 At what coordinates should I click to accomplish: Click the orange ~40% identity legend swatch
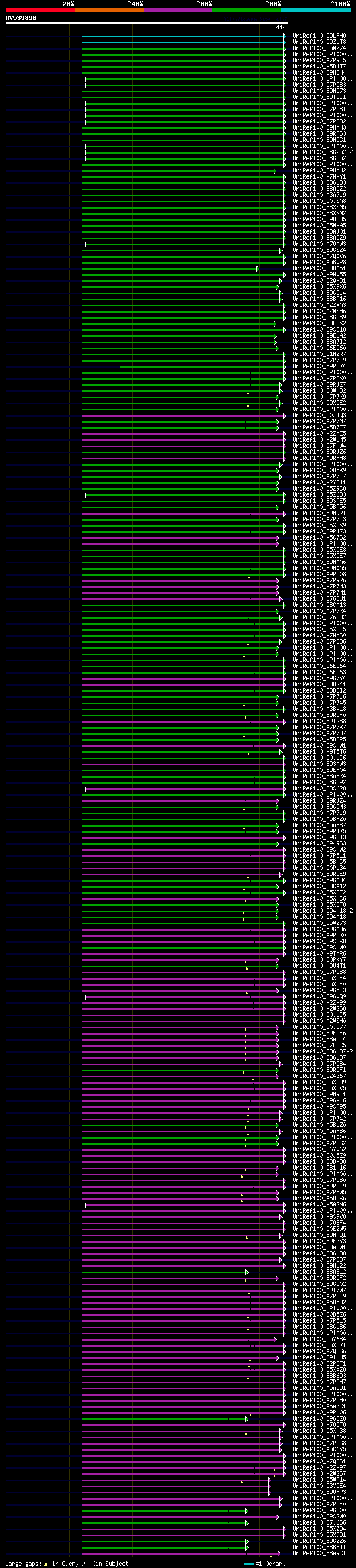pyautogui.click(x=109, y=10)
